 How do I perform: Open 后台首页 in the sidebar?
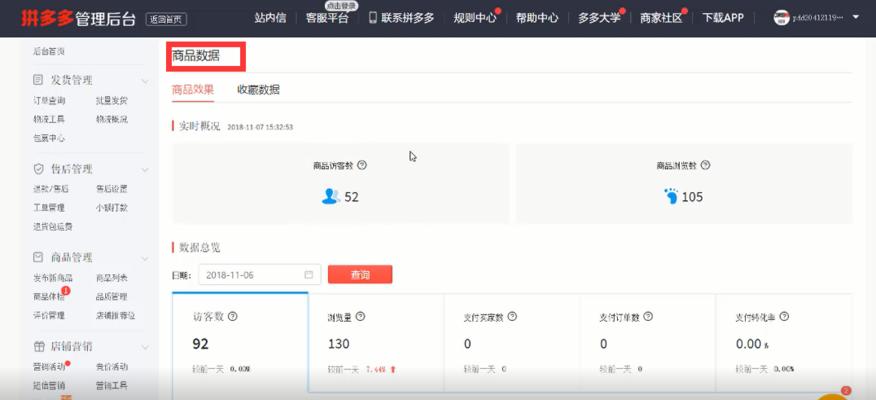tap(49, 51)
